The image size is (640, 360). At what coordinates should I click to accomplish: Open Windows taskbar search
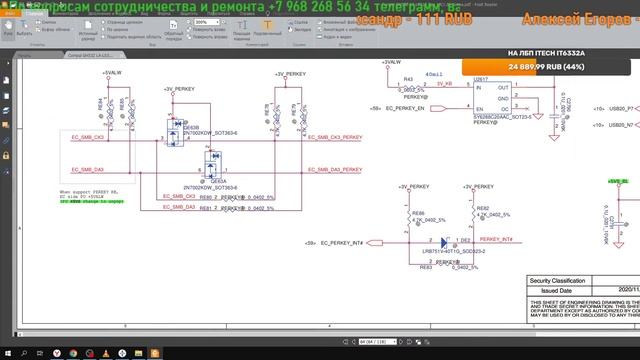[24, 353]
